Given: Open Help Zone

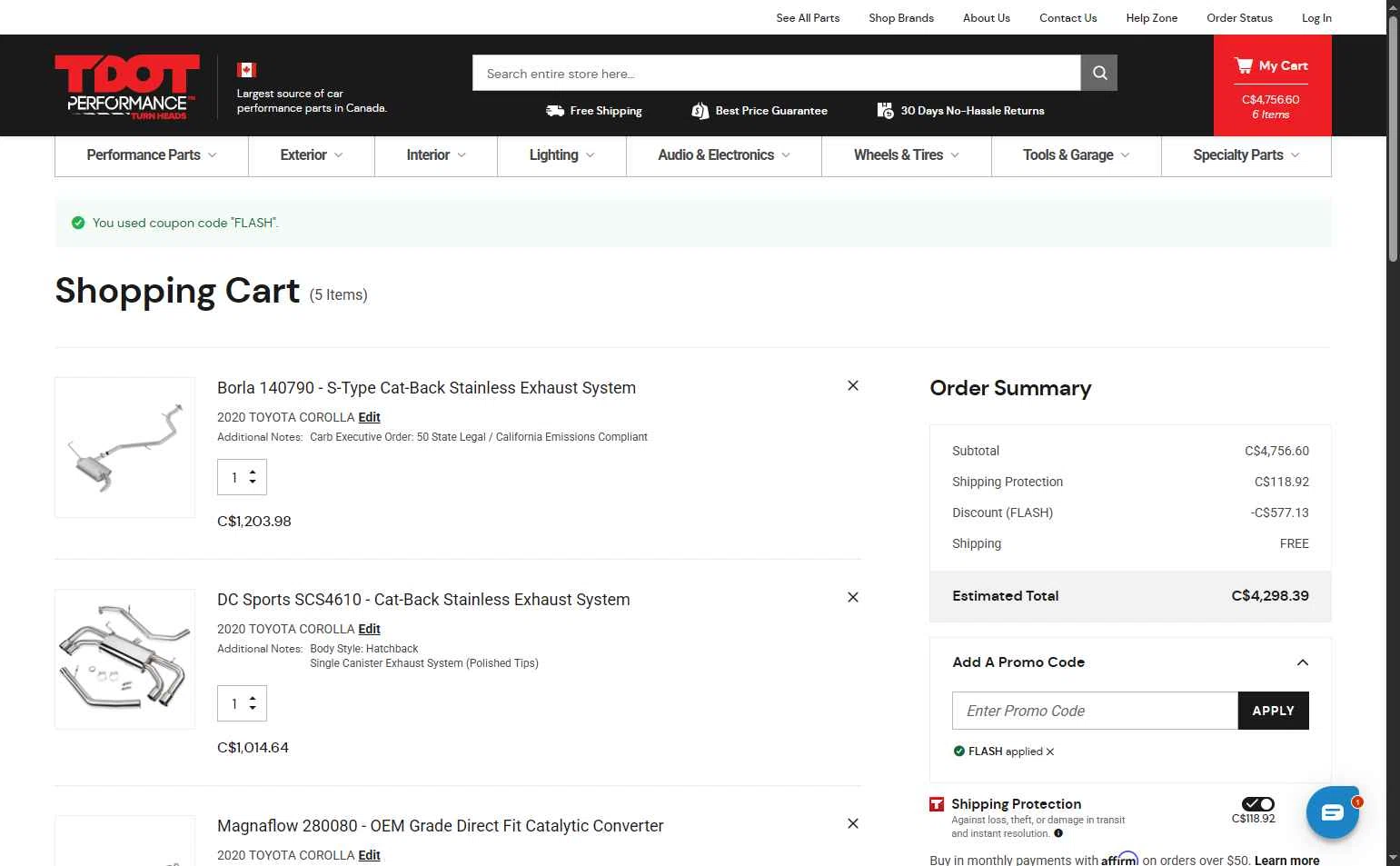Looking at the screenshot, I should tap(1152, 17).
